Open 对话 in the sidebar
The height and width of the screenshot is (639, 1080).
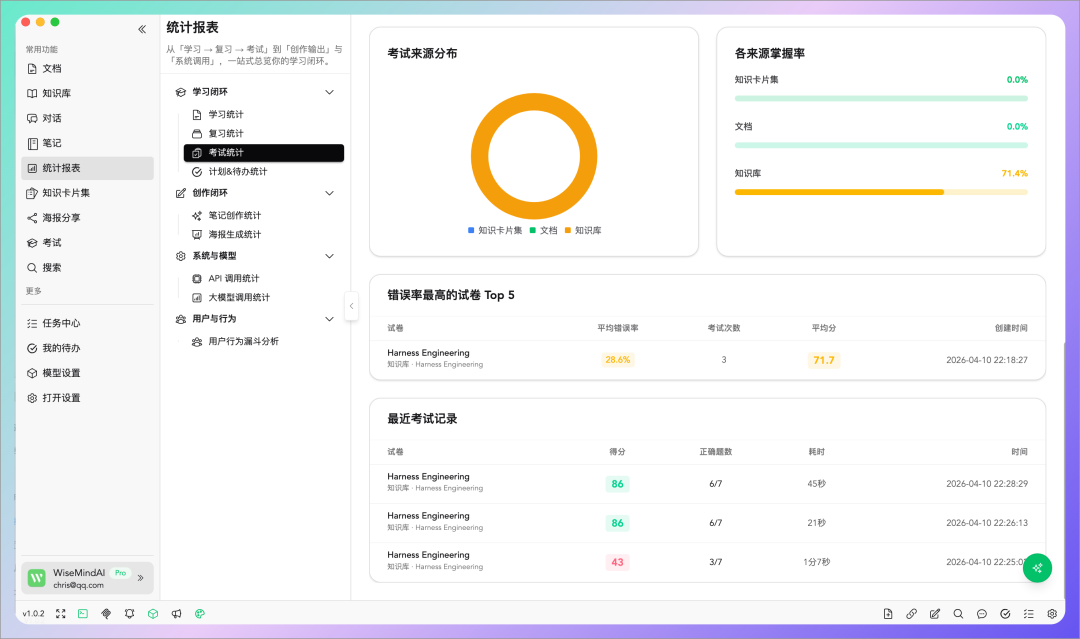click(87, 118)
